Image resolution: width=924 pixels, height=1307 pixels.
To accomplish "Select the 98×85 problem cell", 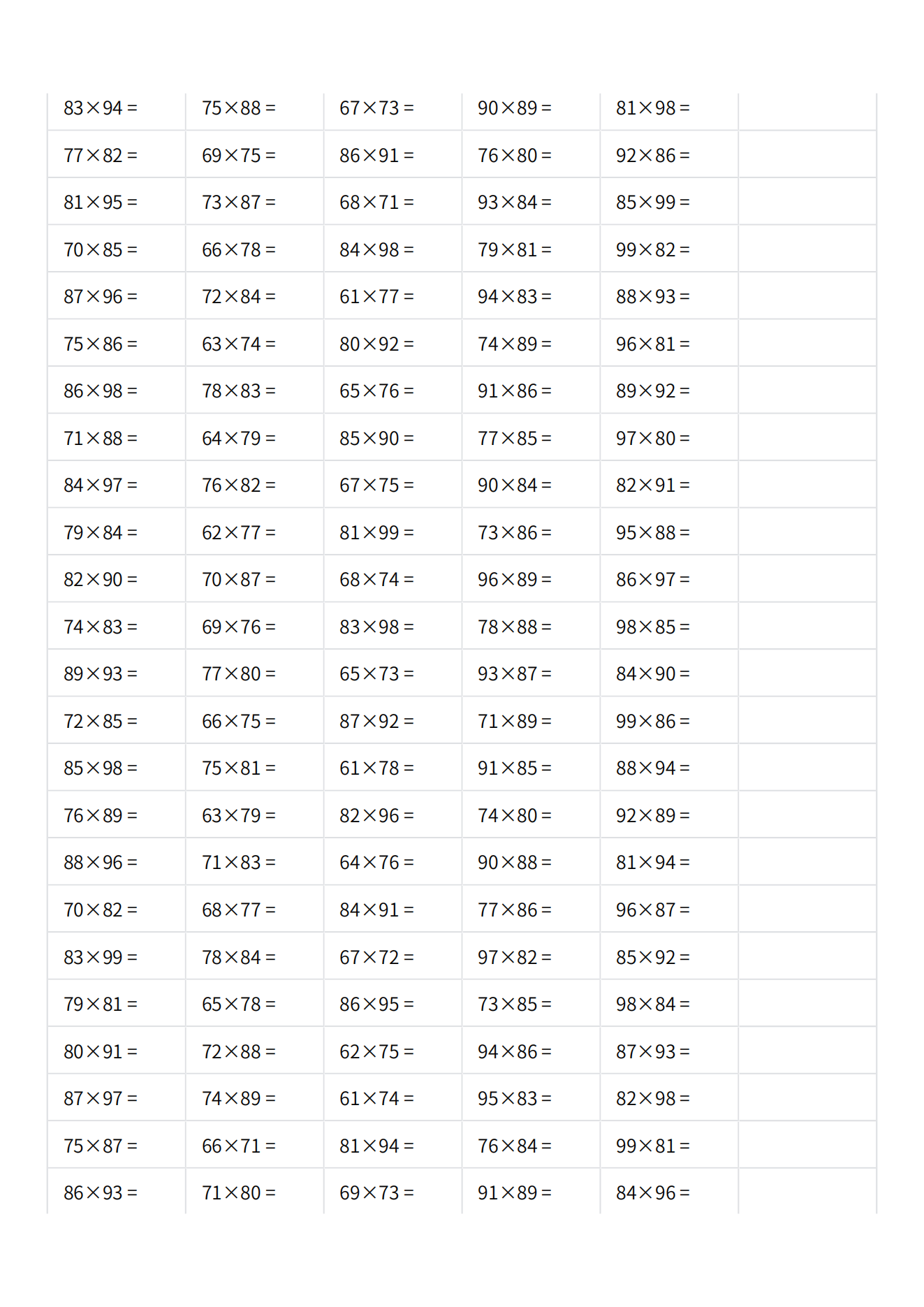I will pos(653,627).
